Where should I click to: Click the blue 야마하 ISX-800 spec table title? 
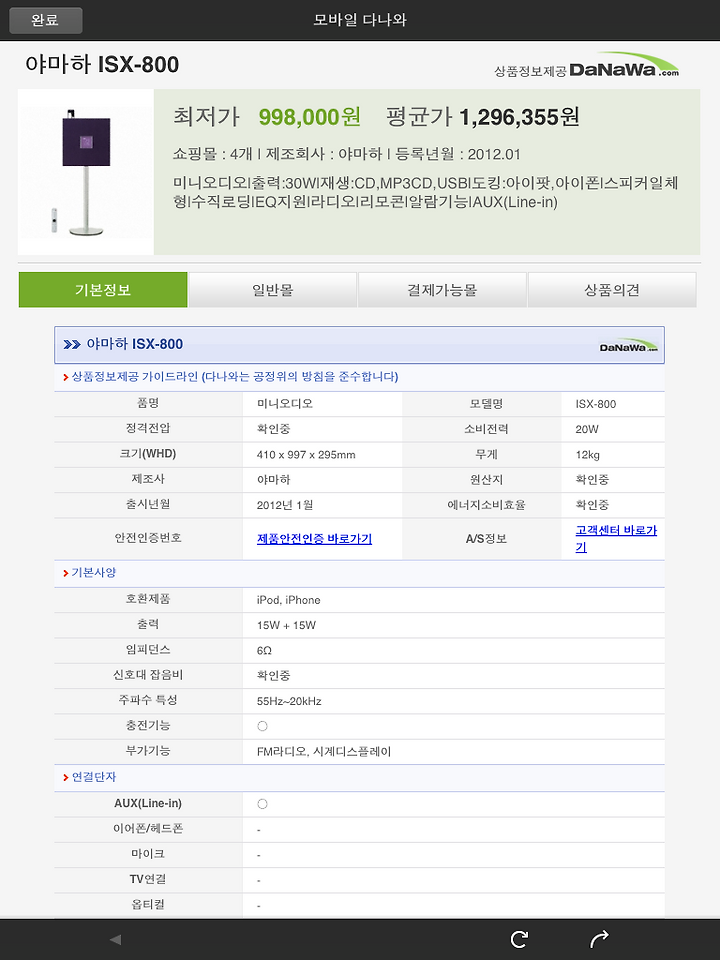click(135, 344)
